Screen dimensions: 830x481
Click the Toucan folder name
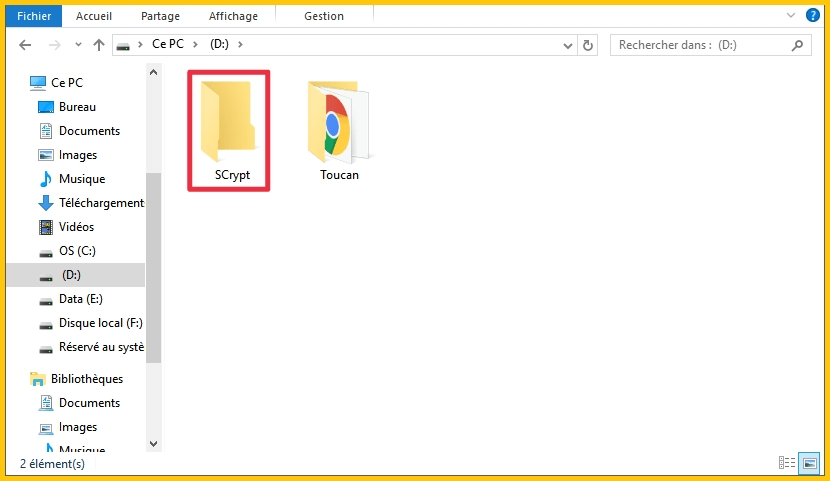coord(339,175)
